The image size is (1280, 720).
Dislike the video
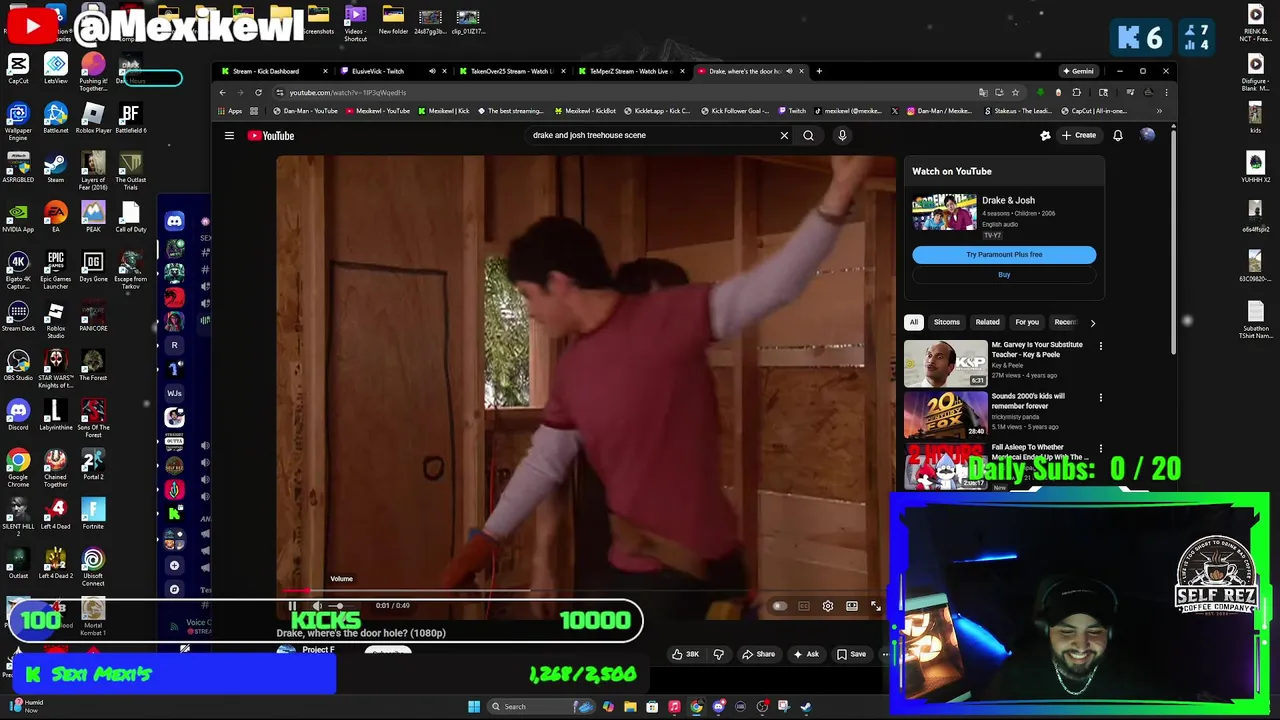(718, 654)
